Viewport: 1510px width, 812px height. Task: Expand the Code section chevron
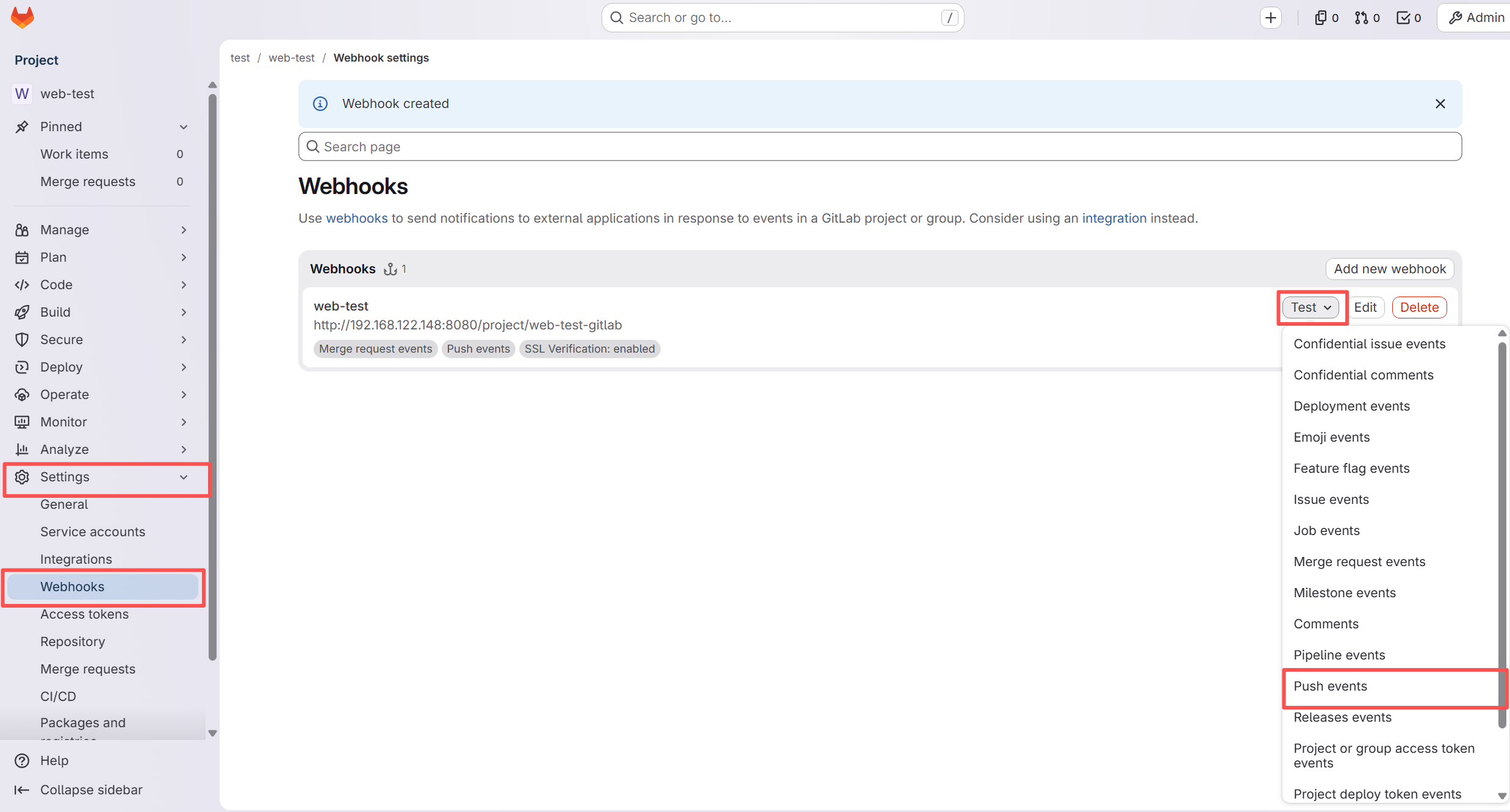(x=184, y=285)
